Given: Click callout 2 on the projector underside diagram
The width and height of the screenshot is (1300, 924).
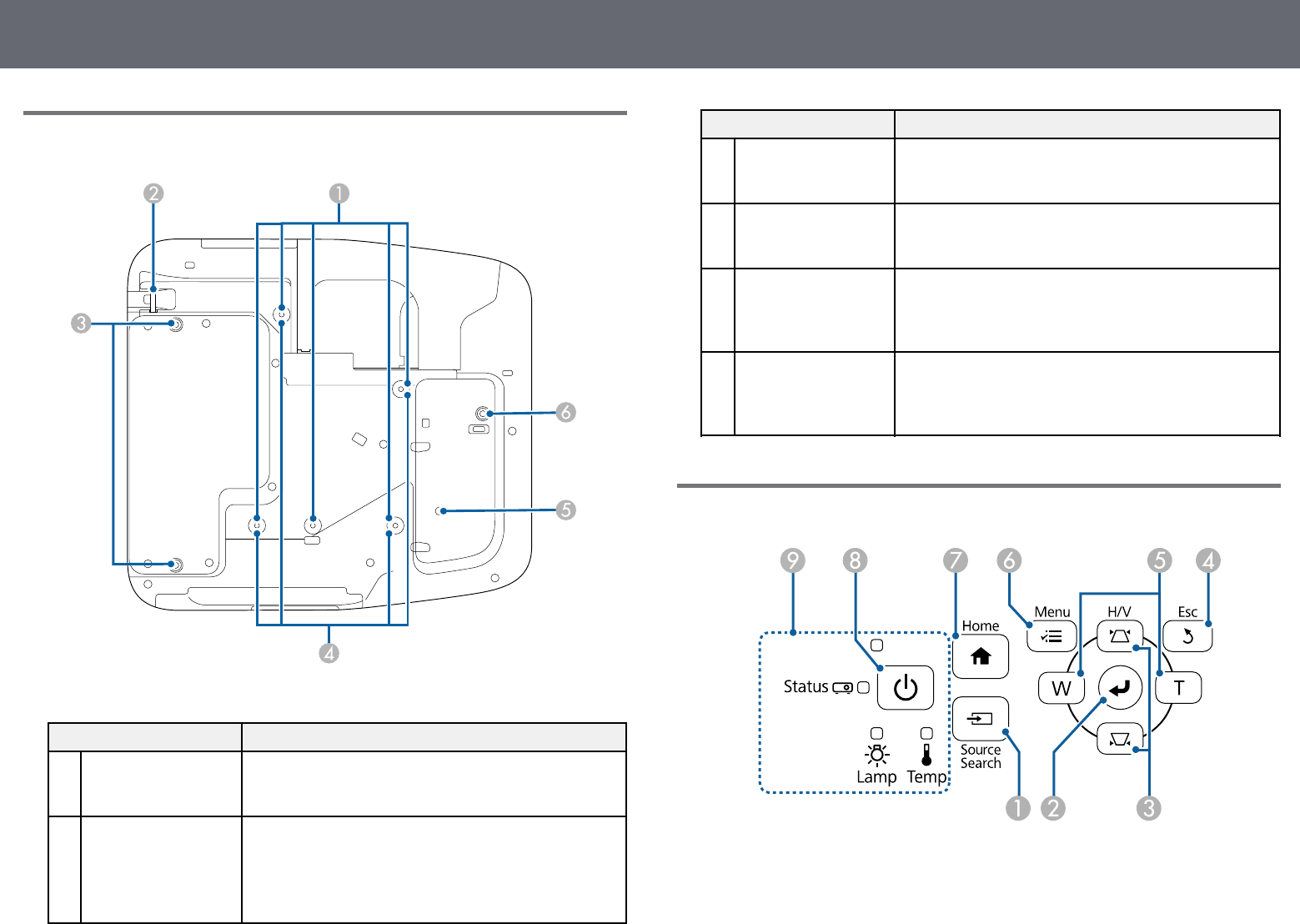Looking at the screenshot, I should [x=153, y=193].
